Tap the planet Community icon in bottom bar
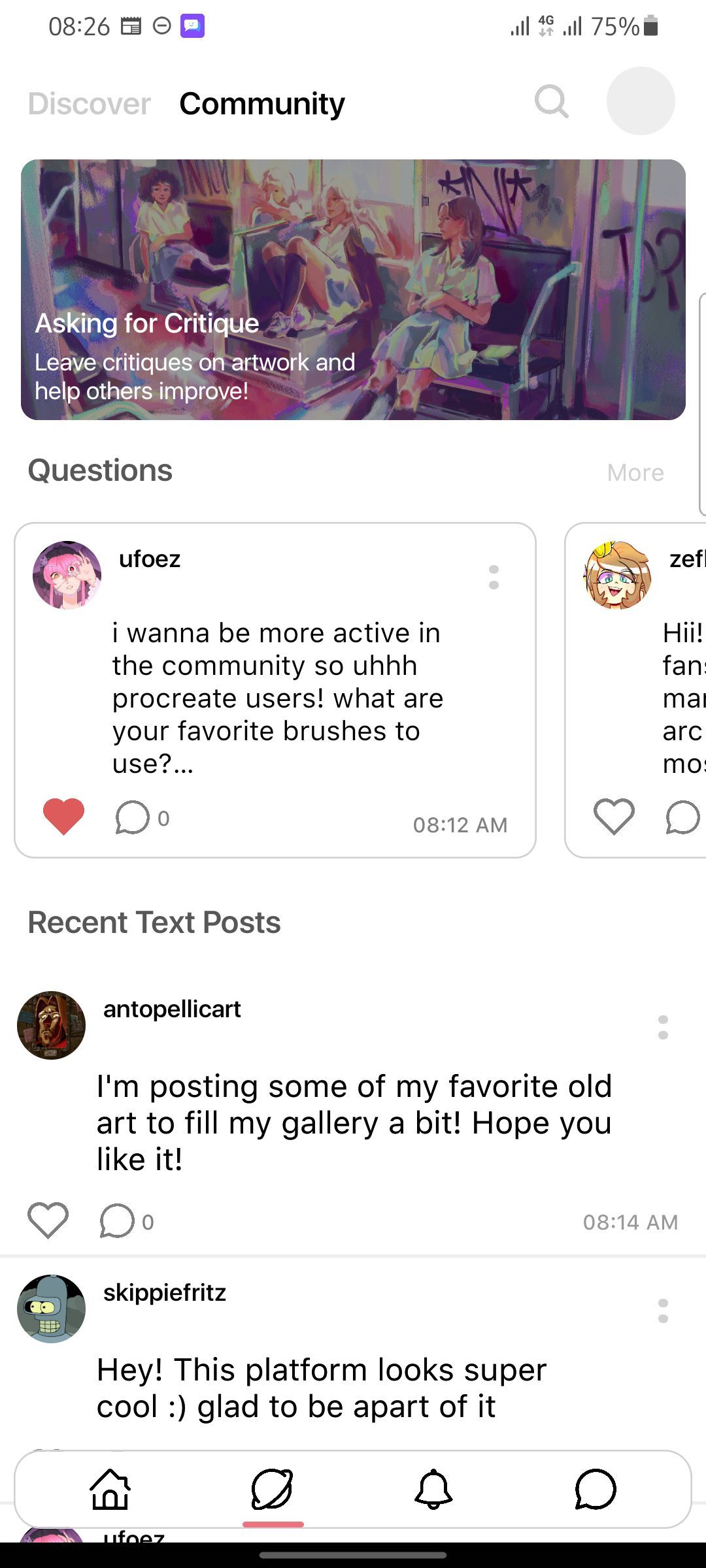This screenshot has width=706, height=1568. click(x=273, y=1490)
